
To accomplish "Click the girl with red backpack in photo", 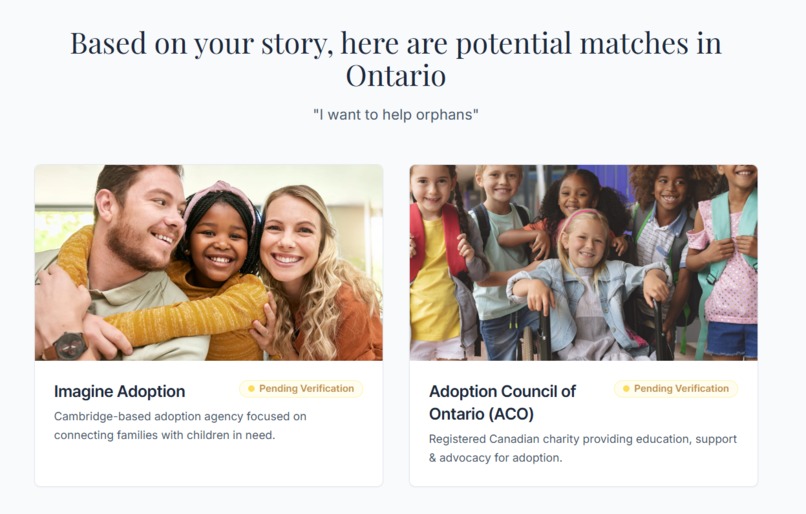I will pyautogui.click(x=437, y=262).
